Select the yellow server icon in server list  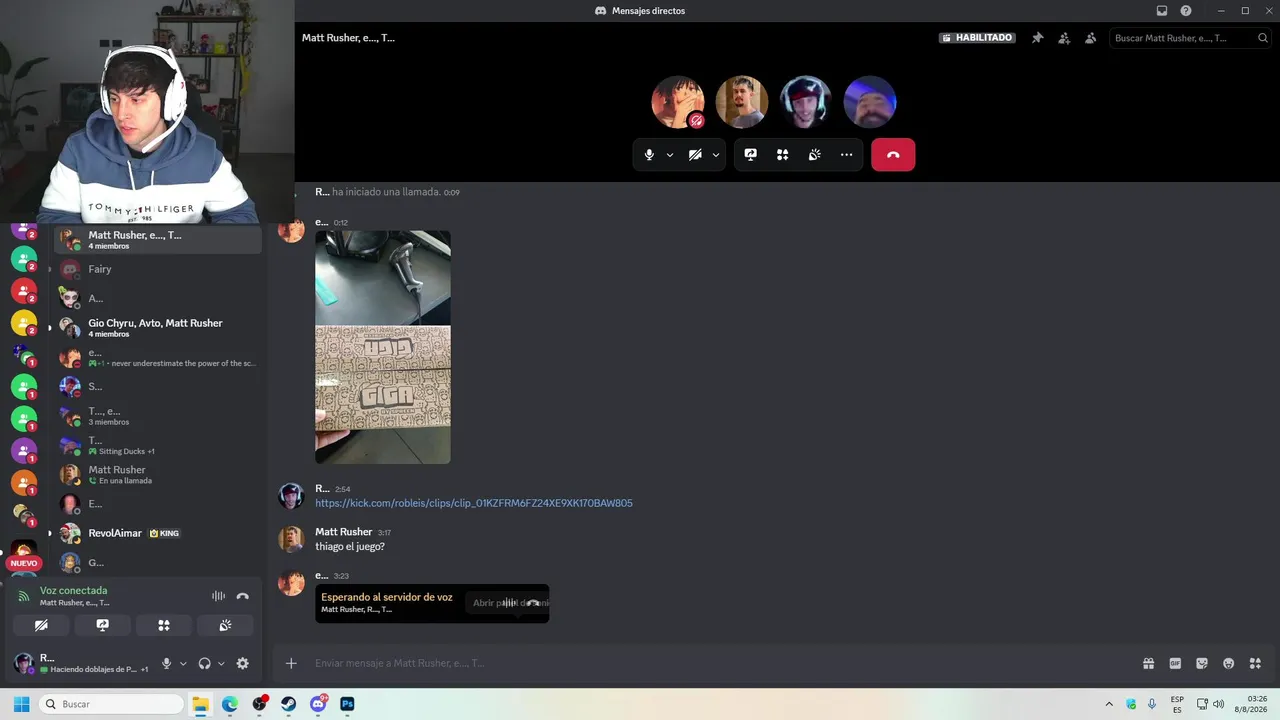[23, 323]
